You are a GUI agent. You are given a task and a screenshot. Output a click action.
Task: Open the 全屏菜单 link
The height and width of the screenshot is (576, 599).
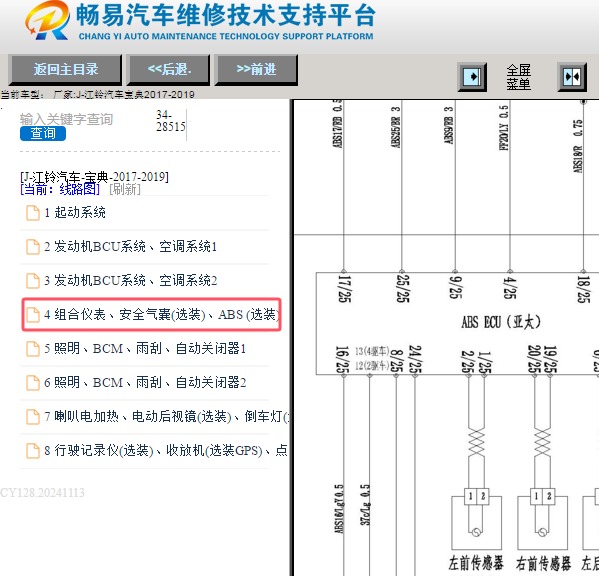pyautogui.click(x=518, y=77)
